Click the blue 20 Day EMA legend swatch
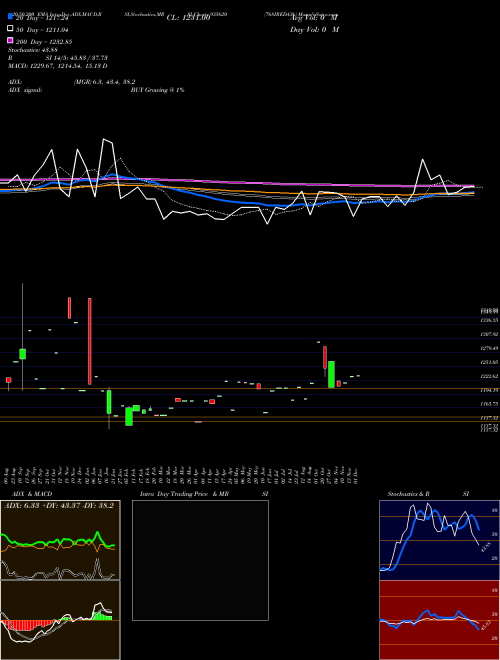 11,16
